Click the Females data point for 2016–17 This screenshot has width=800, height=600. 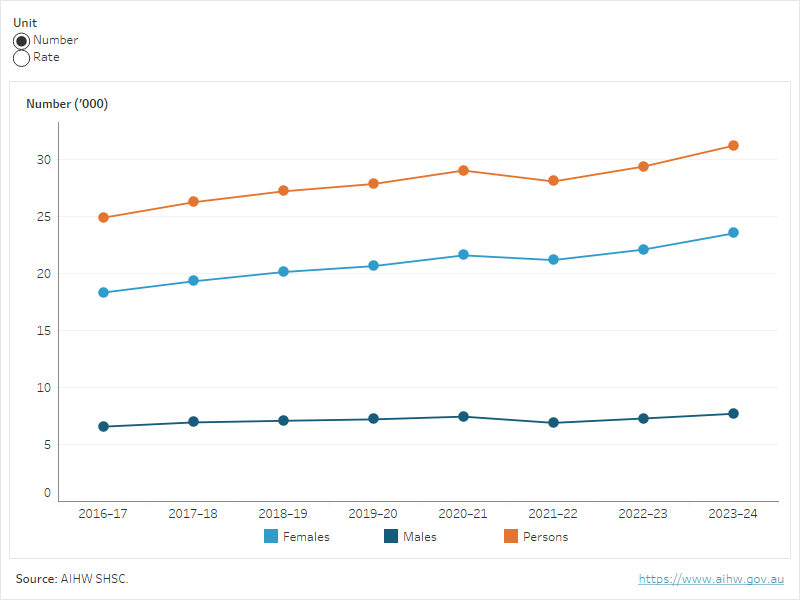pyautogui.click(x=103, y=293)
